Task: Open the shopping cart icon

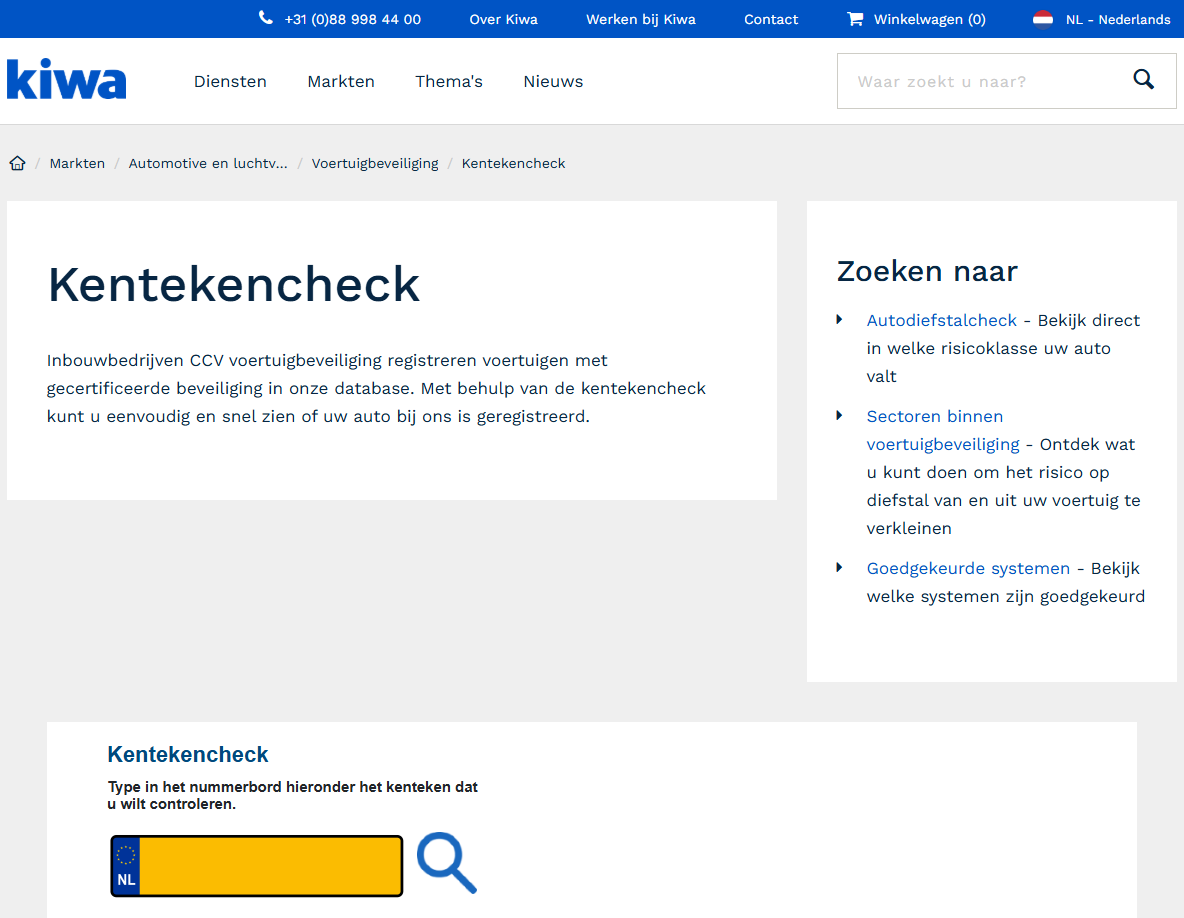Action: pyautogui.click(x=855, y=19)
